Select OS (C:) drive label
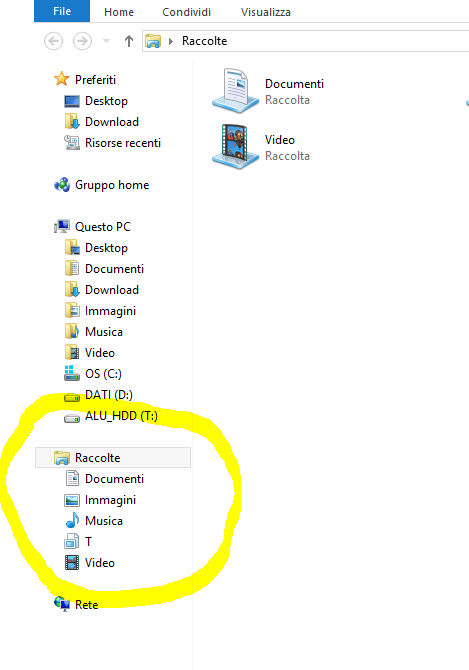 pos(103,373)
